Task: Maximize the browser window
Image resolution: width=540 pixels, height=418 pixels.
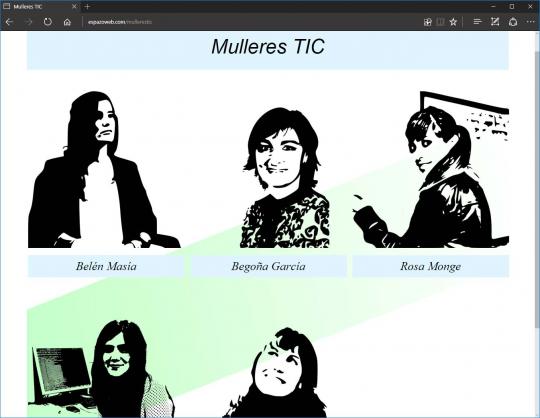Action: tap(512, 6)
